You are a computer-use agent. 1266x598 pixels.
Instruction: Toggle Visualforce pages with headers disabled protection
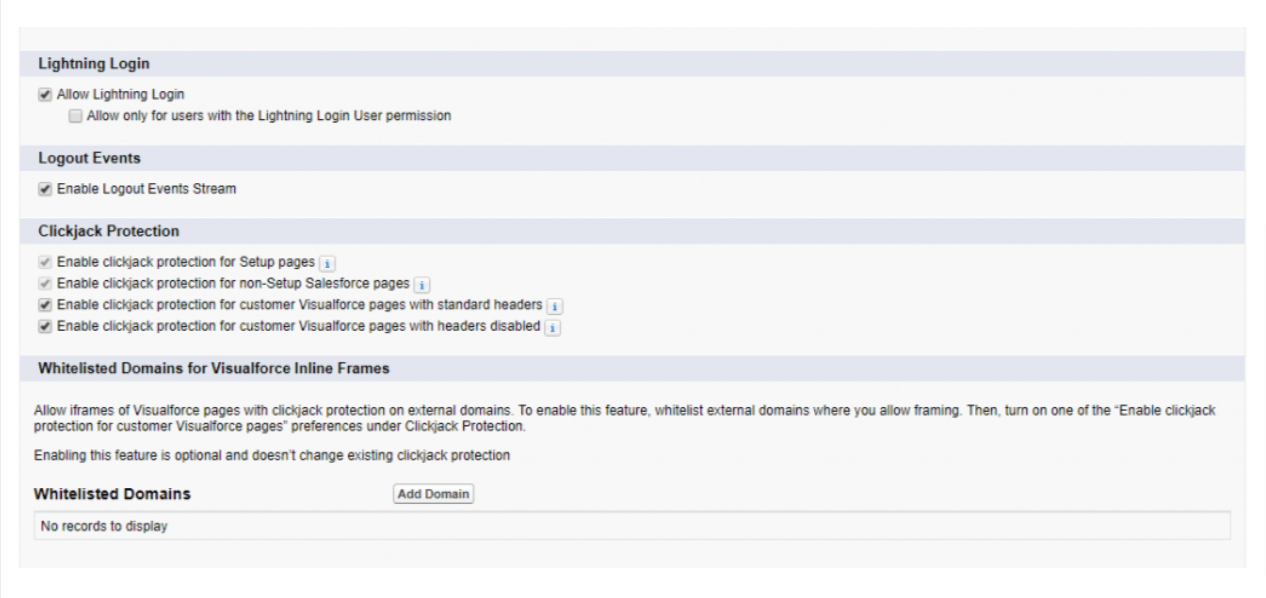(44, 326)
